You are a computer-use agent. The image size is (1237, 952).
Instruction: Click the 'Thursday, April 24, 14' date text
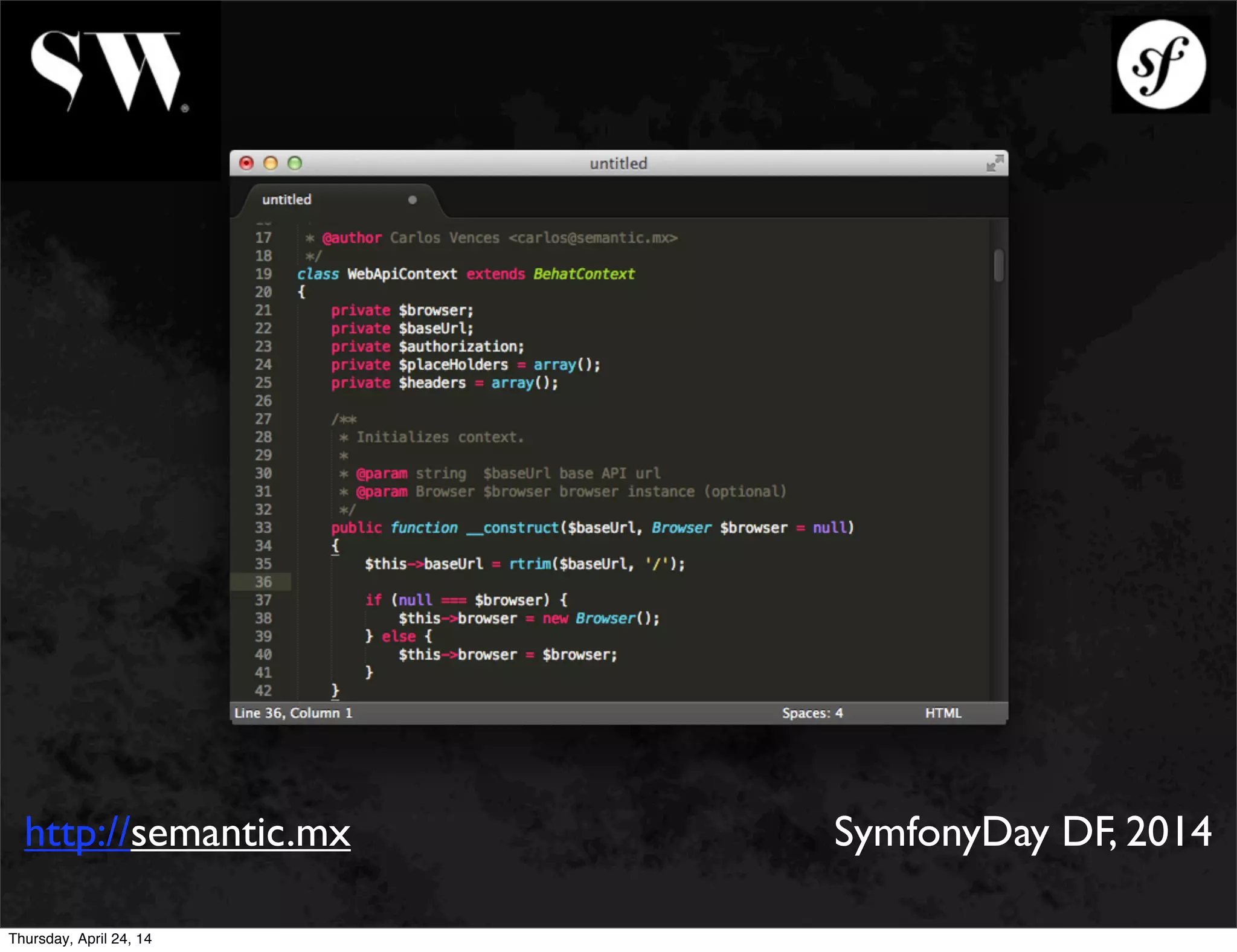[80, 938]
